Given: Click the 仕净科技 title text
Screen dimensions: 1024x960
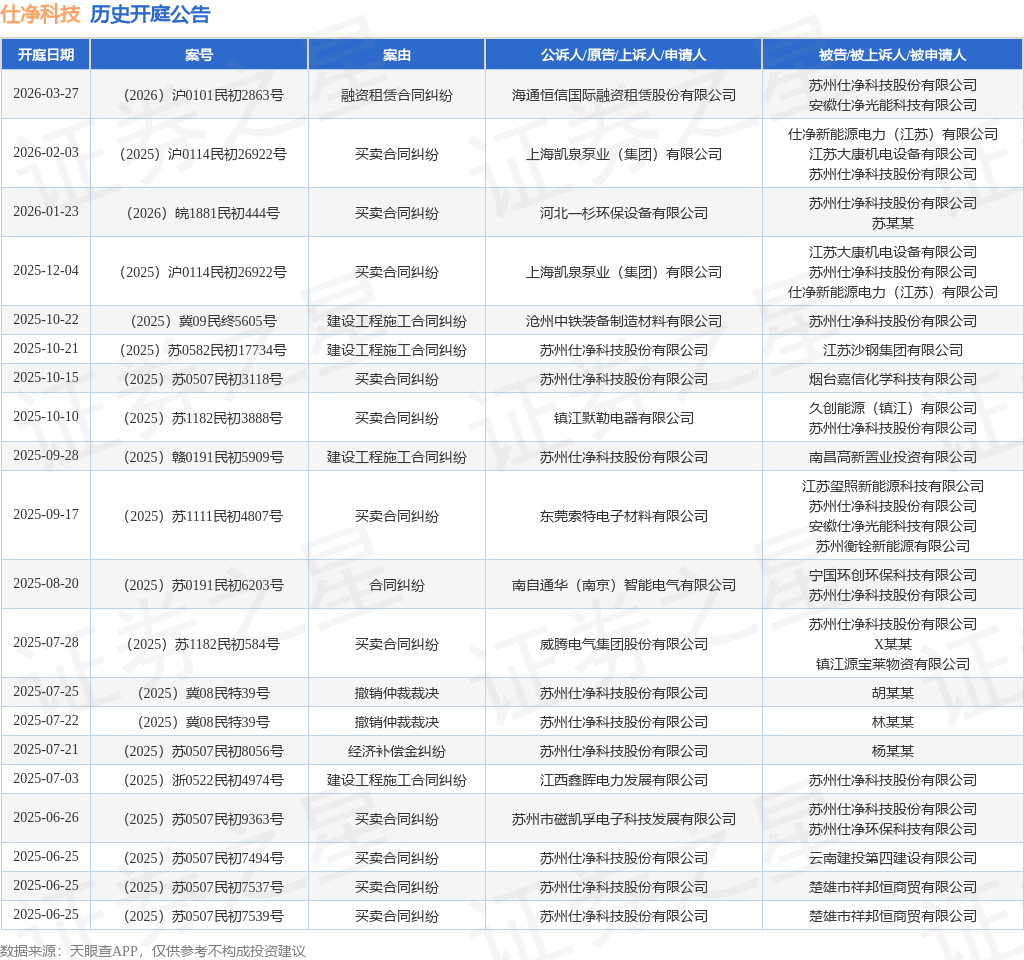Looking at the screenshot, I should point(40,14).
